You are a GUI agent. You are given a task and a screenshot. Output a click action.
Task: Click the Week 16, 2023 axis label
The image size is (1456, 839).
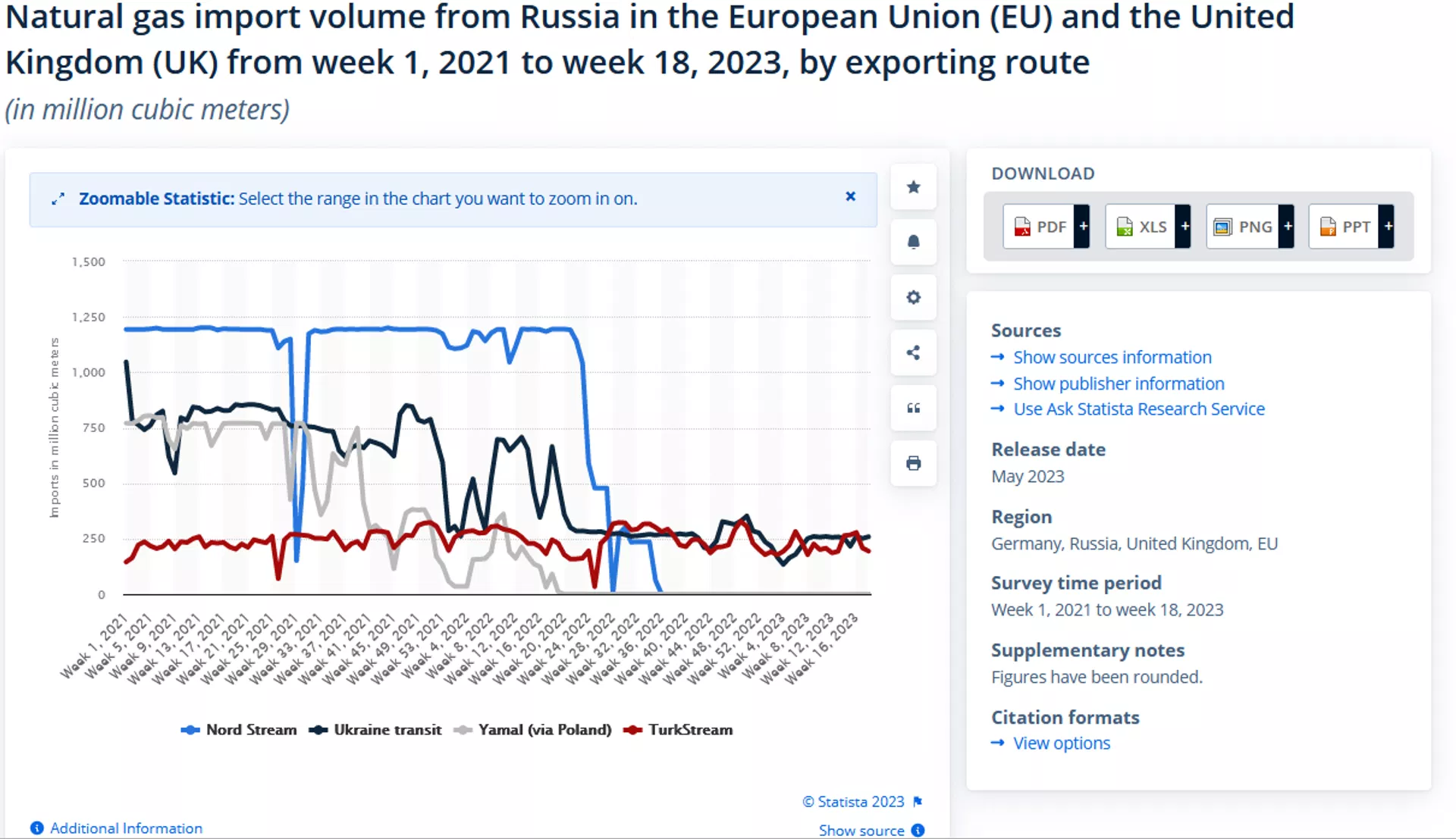(821, 648)
